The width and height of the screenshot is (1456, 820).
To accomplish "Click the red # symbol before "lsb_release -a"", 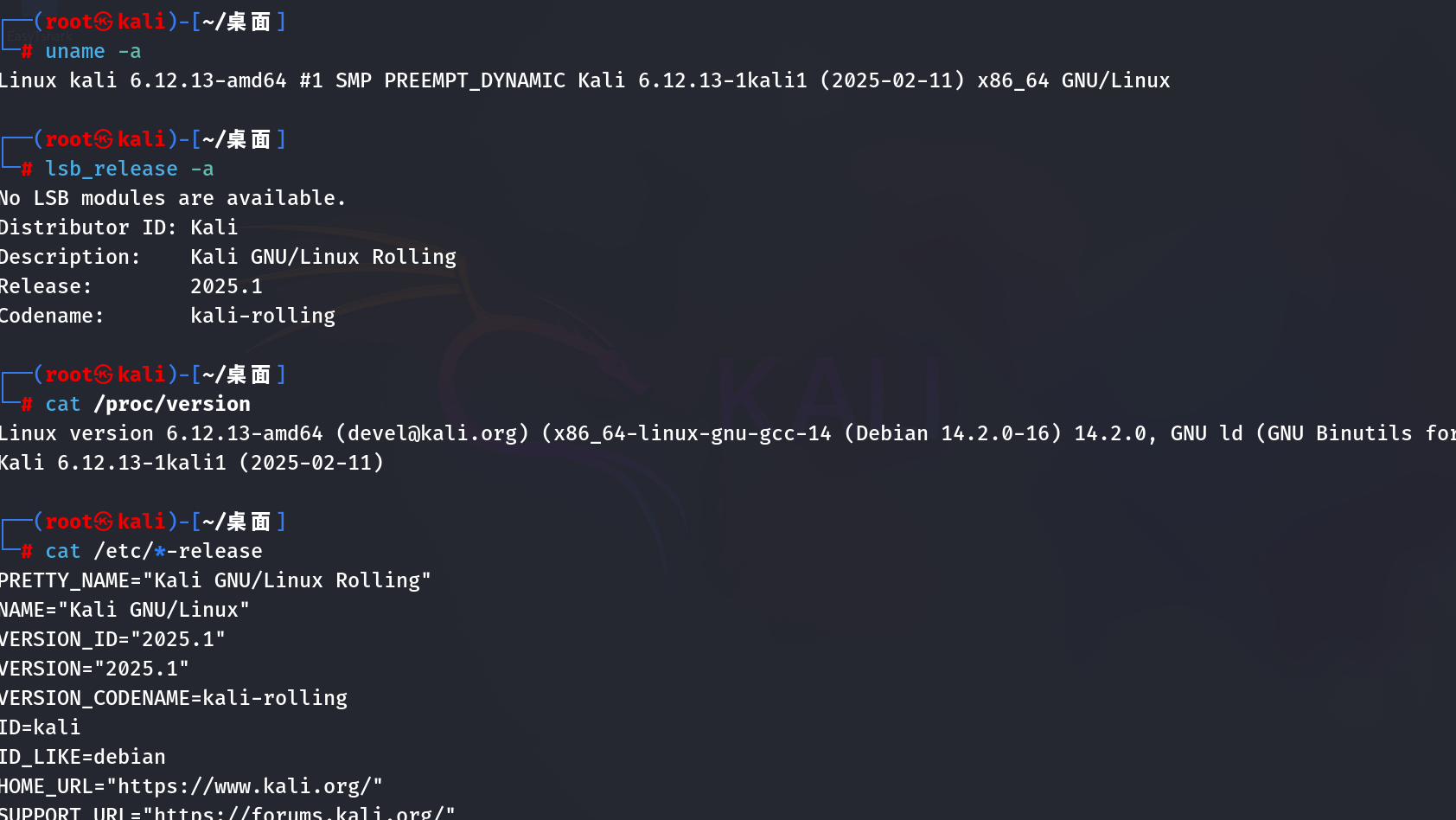I will tap(27, 170).
